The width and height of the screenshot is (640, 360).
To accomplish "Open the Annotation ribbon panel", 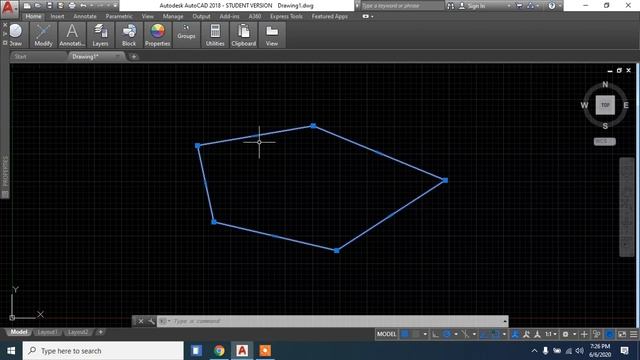I will [x=72, y=35].
